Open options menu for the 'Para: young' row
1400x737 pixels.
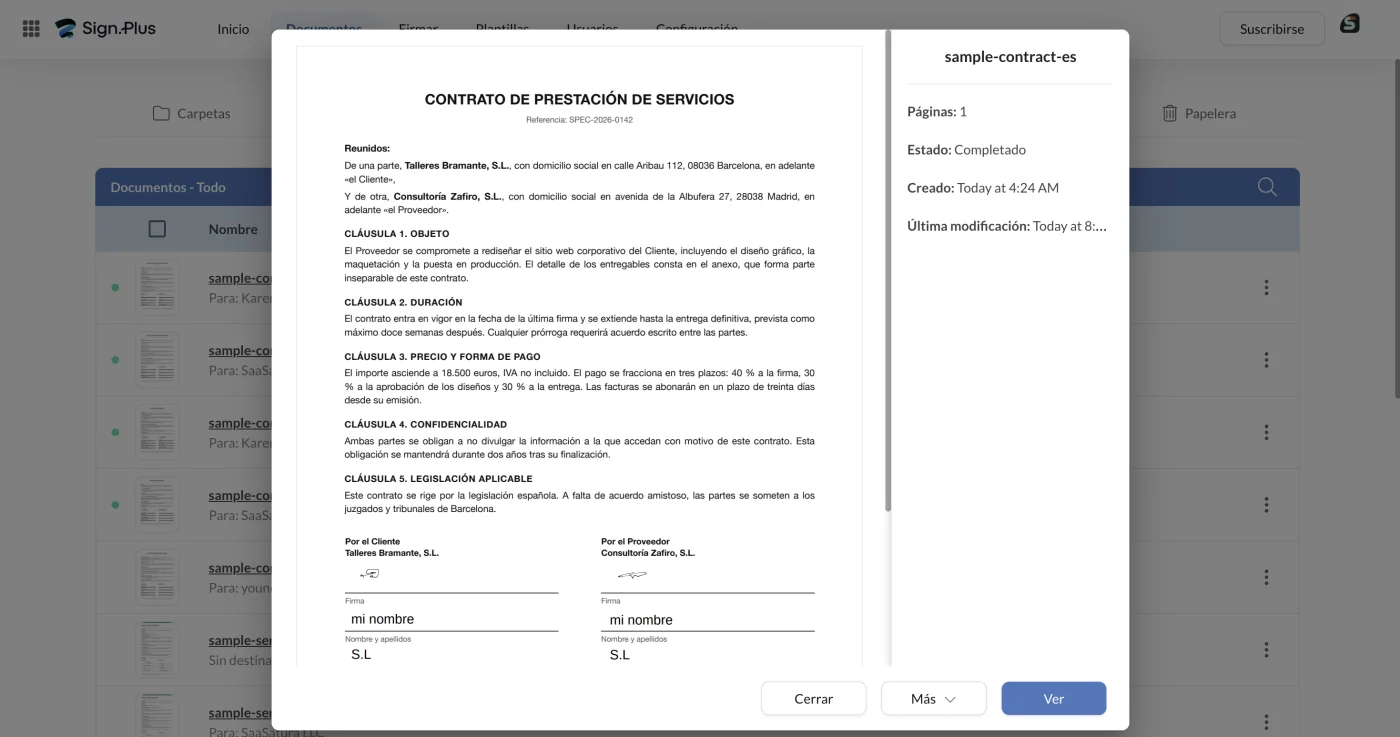click(x=1266, y=577)
